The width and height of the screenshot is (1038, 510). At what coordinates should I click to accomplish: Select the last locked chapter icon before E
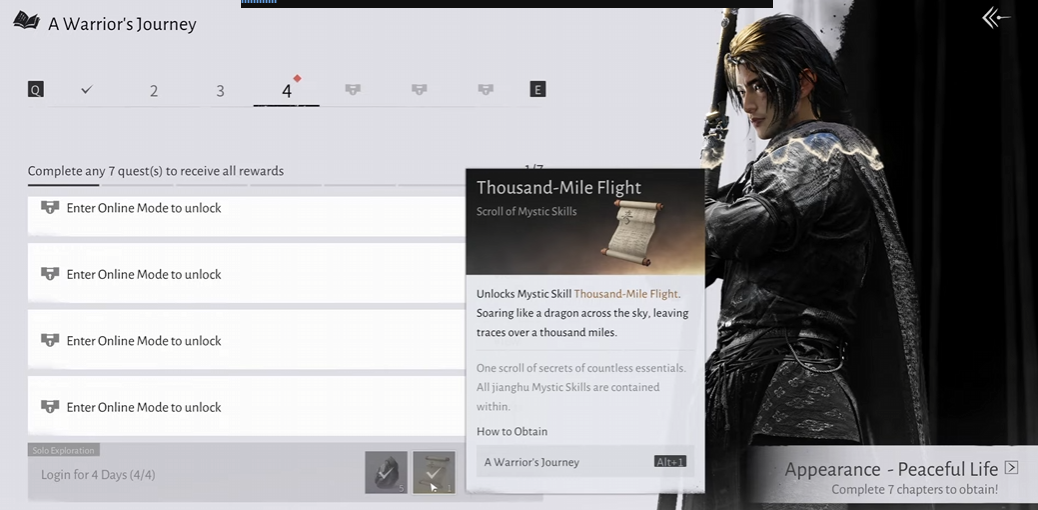(x=485, y=90)
